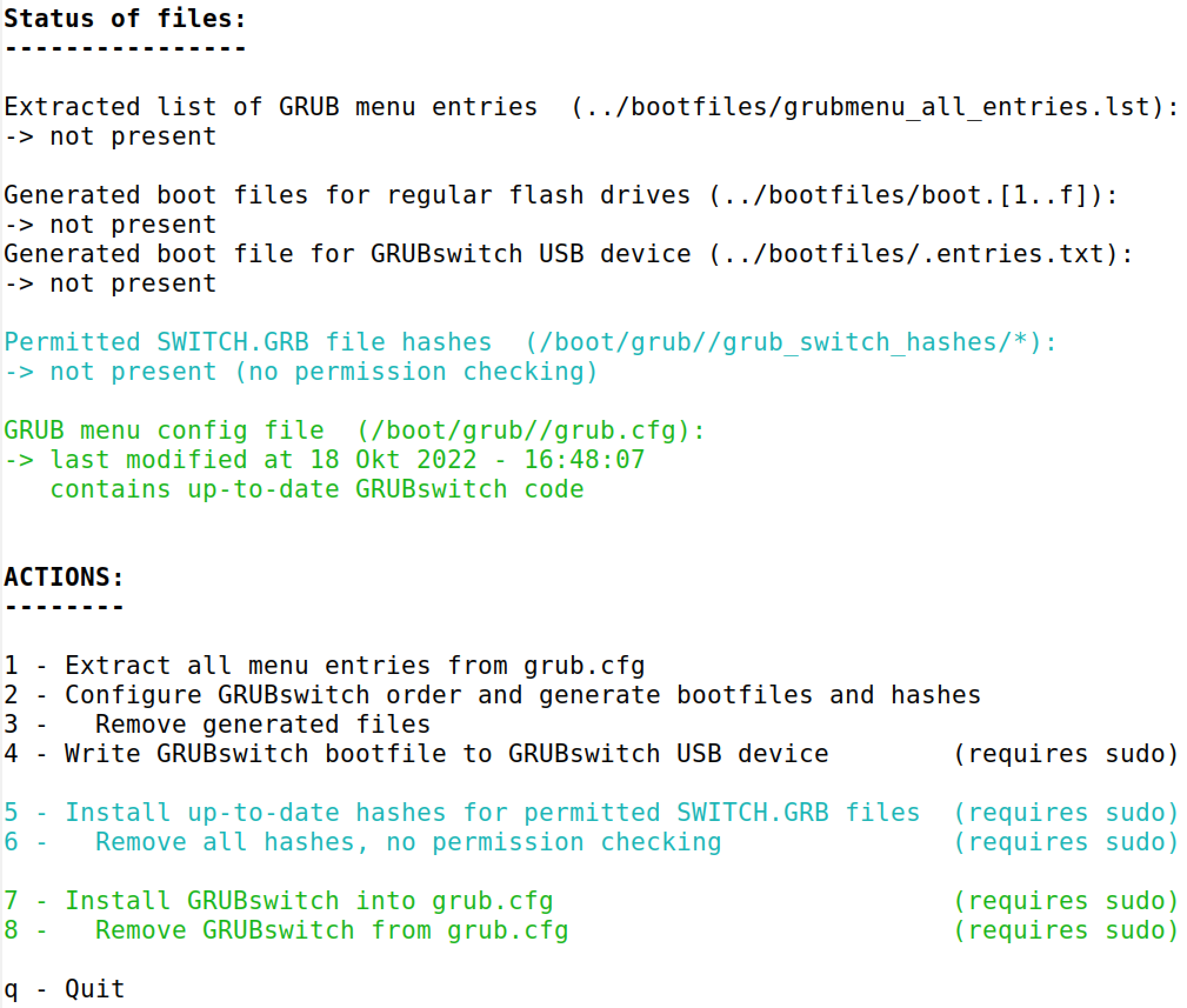
Task: Click the last modified timestamp 16:48:07
Action: point(584,460)
